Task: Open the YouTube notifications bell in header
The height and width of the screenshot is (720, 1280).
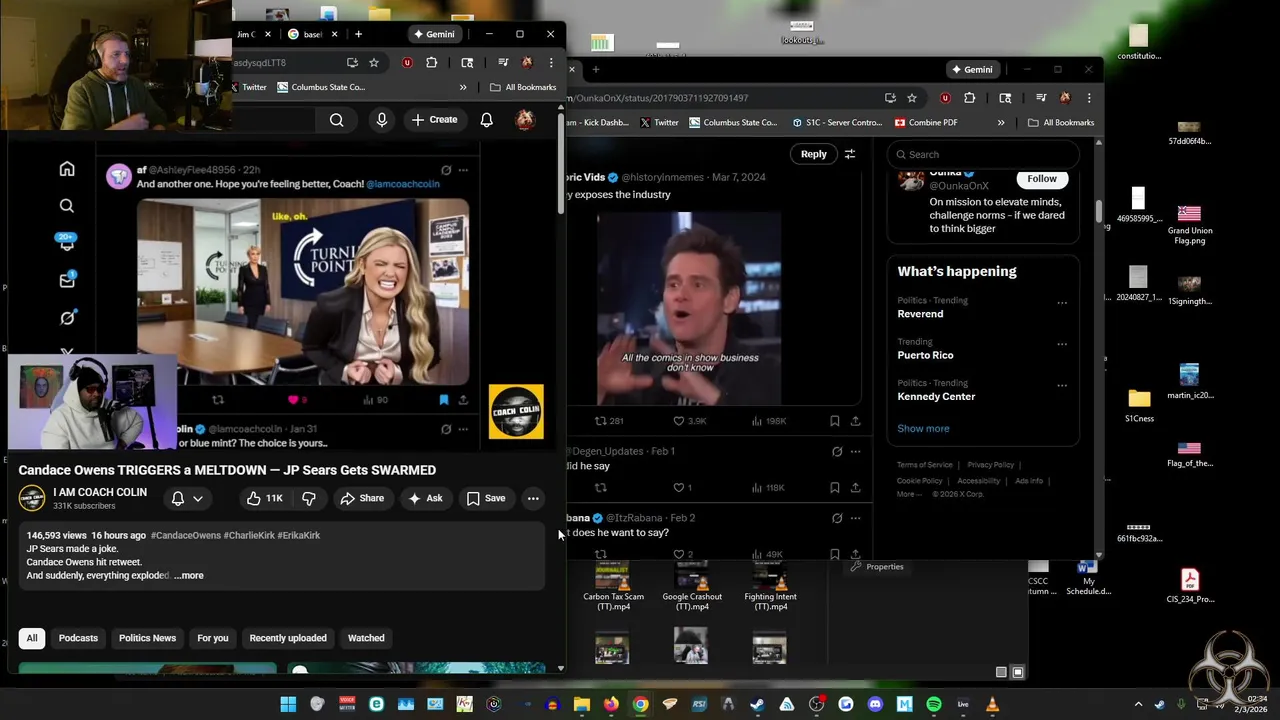Action: coord(486,120)
